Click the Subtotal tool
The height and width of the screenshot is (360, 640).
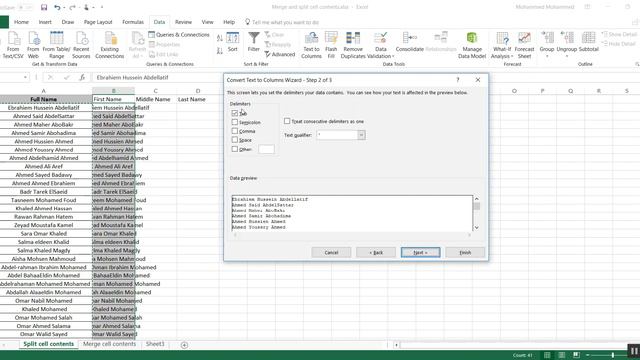point(589,42)
